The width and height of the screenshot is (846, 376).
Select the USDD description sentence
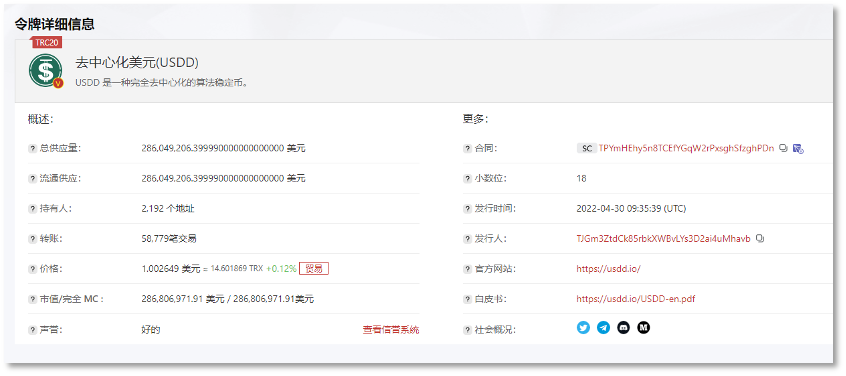pos(161,84)
